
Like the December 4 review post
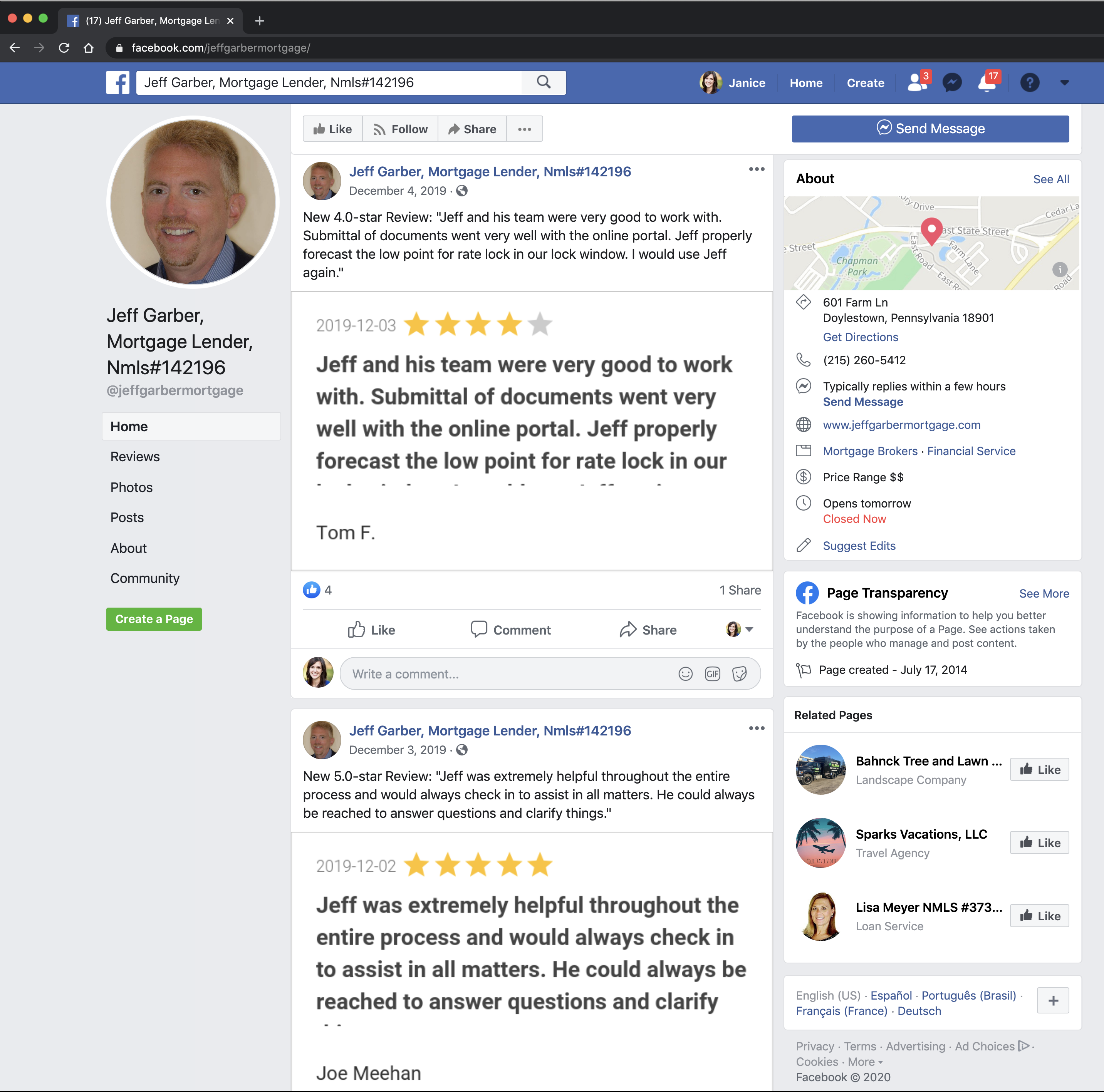click(371, 630)
